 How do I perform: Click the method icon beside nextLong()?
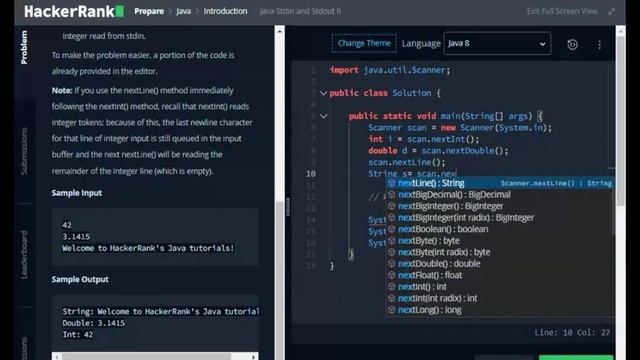391,310
